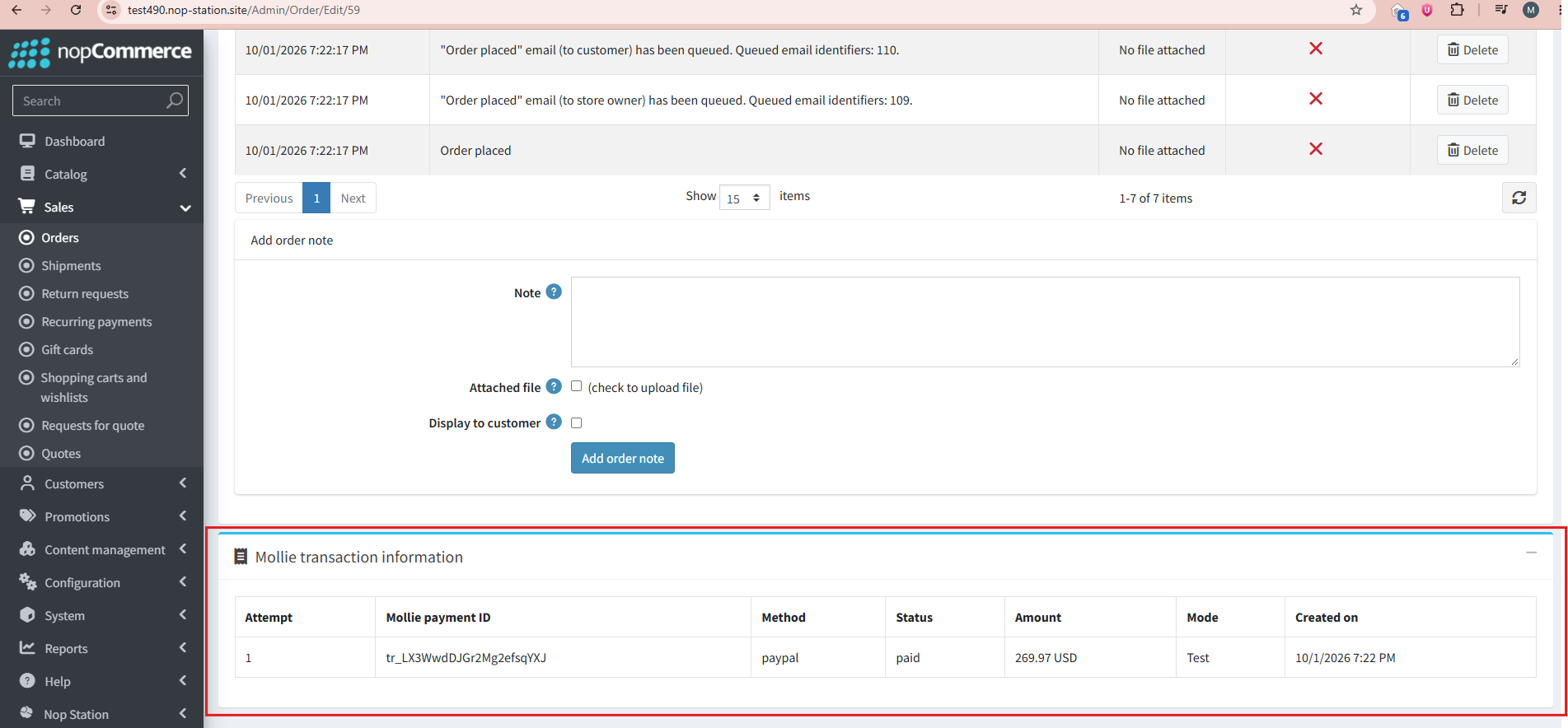
Task: Click the Nop Station icon
Action: point(27,713)
